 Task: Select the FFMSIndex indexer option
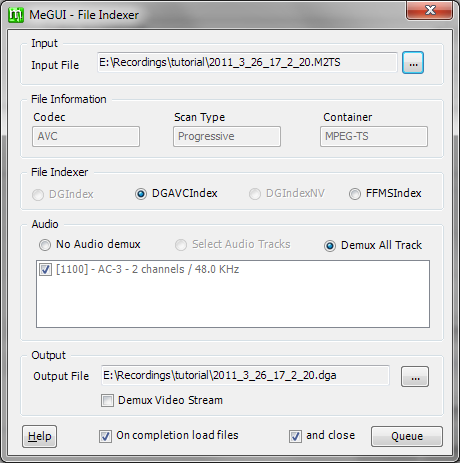point(355,194)
